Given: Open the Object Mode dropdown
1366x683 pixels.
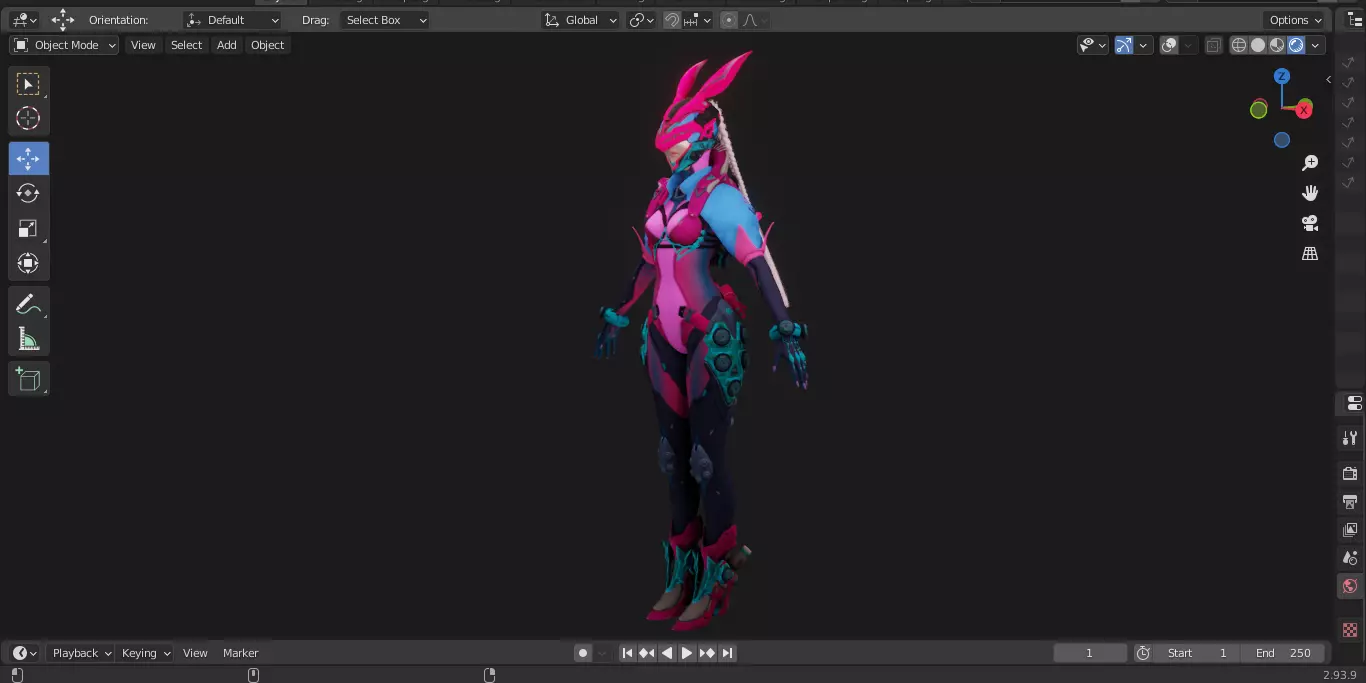Looking at the screenshot, I should pyautogui.click(x=65, y=45).
